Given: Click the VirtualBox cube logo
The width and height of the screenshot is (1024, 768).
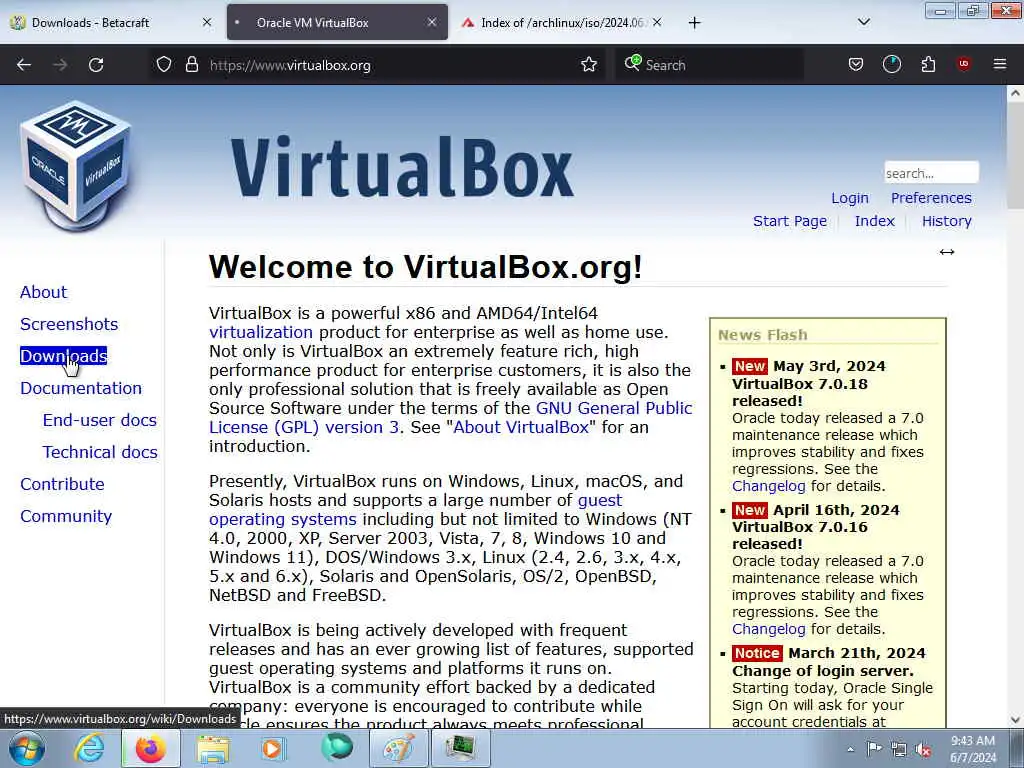Looking at the screenshot, I should pos(77,165).
